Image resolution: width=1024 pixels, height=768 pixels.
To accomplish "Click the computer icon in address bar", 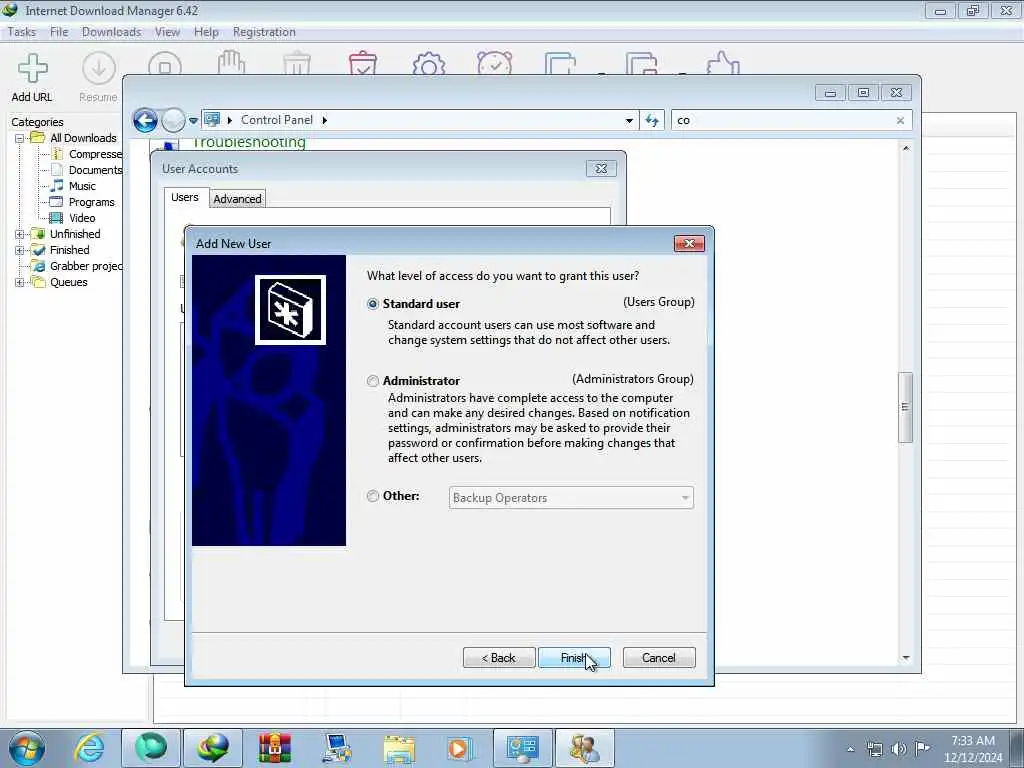I will tap(212, 120).
